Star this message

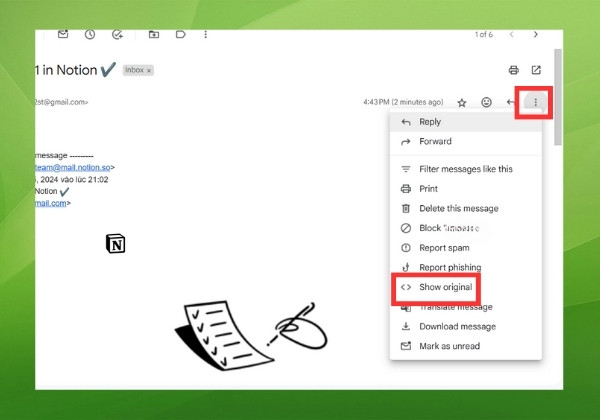[462, 103]
